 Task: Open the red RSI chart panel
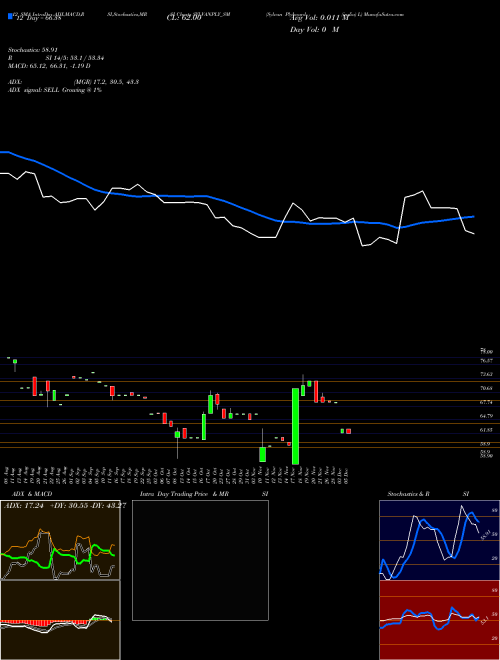(439, 620)
